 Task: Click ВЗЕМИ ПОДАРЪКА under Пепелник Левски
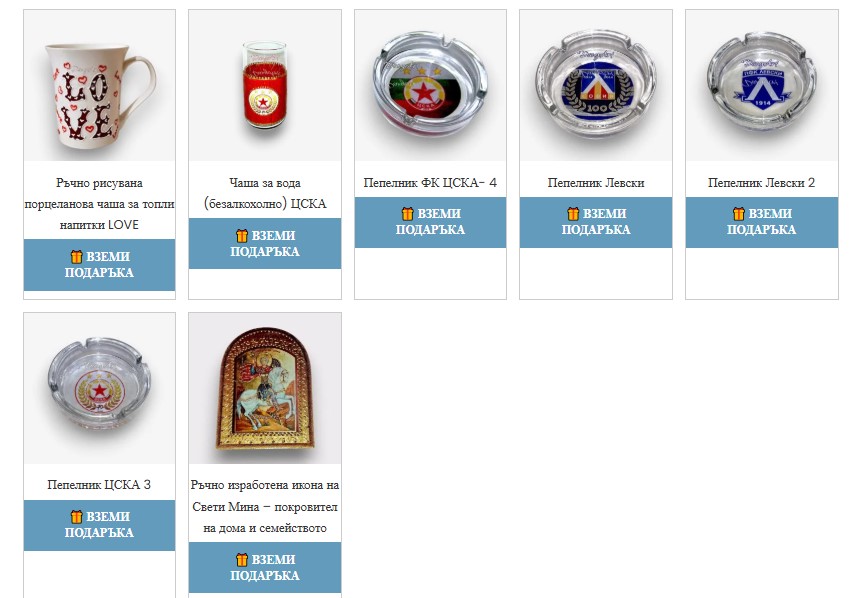pos(596,222)
